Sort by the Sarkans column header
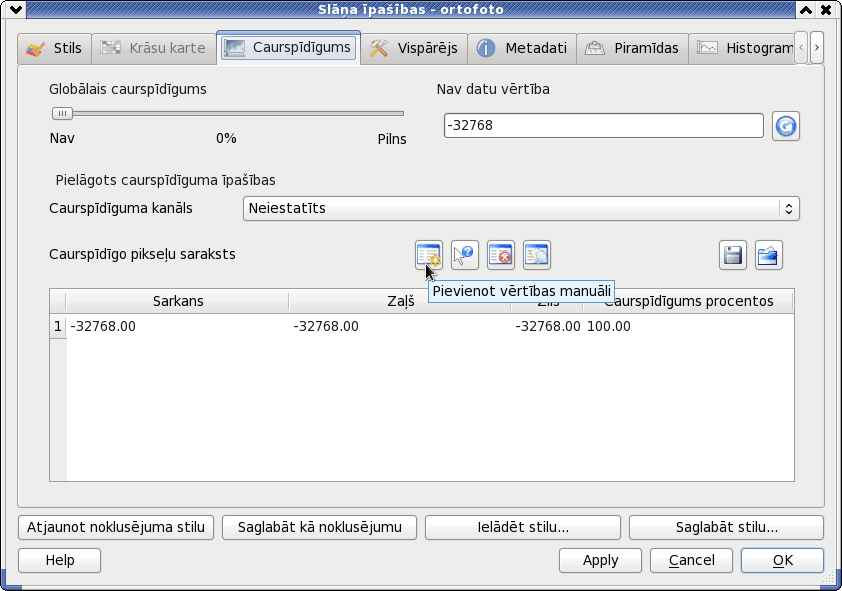 tap(178, 301)
